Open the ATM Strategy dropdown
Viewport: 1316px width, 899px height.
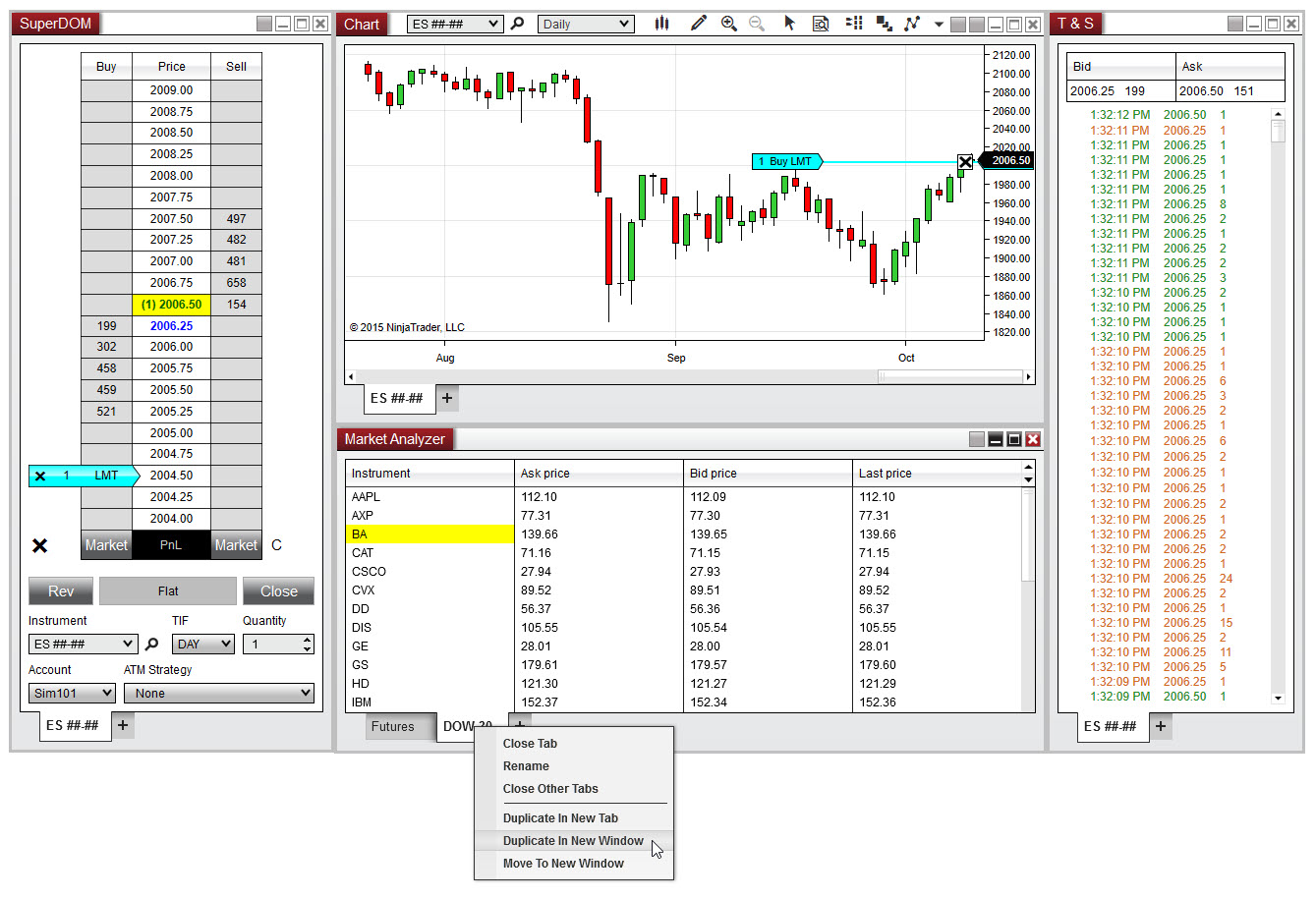(218, 694)
